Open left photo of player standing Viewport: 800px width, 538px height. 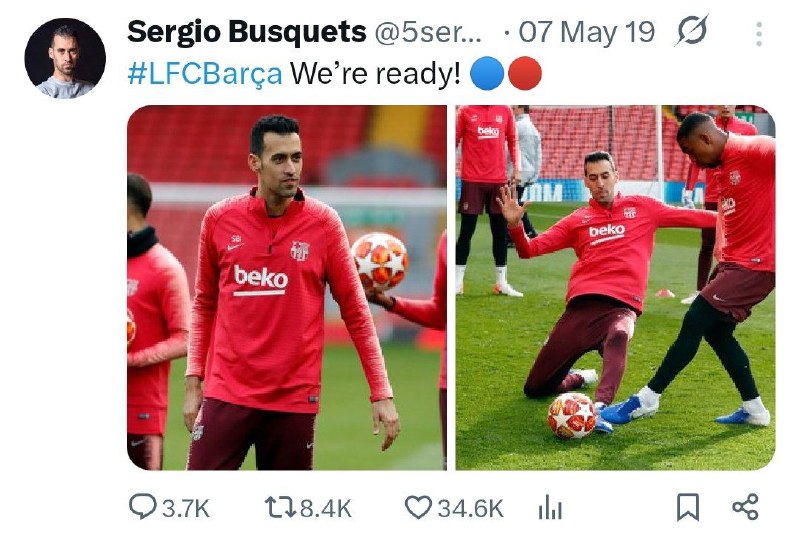[287, 287]
